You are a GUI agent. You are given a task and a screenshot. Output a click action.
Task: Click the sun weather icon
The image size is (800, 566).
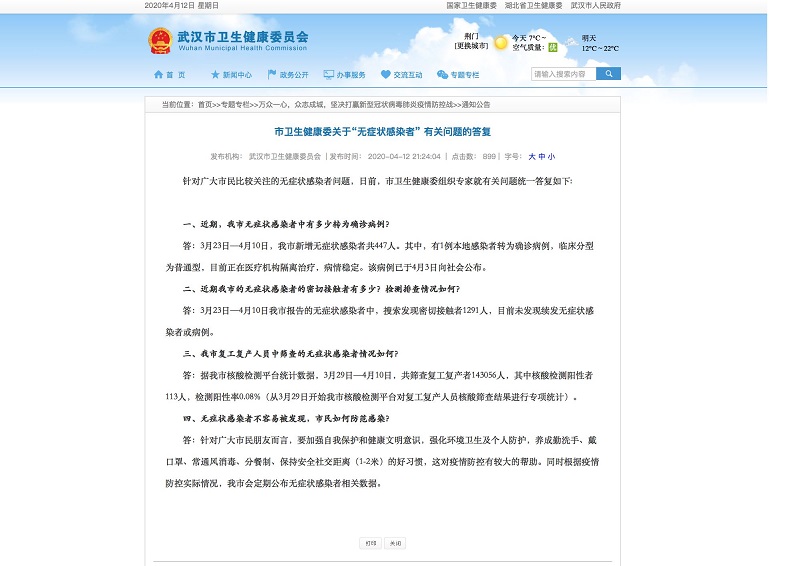pyautogui.click(x=501, y=43)
